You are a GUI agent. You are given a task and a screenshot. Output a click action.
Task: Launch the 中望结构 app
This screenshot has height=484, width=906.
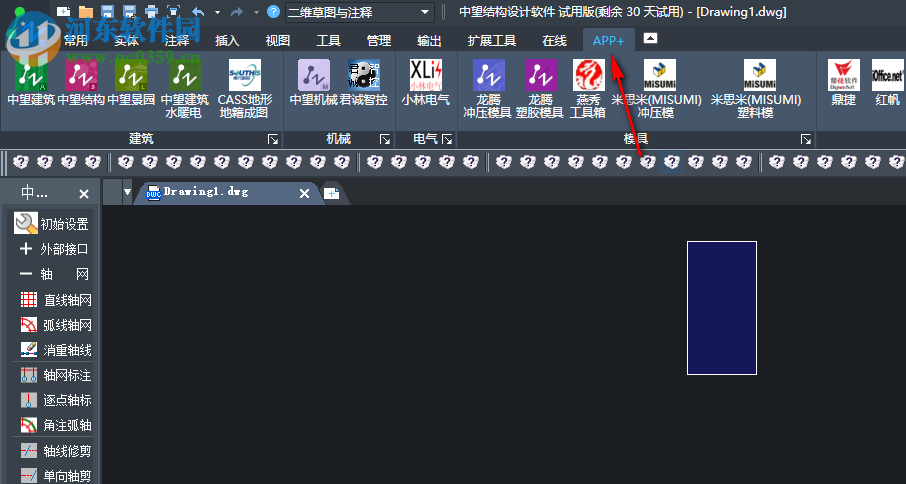(x=81, y=83)
